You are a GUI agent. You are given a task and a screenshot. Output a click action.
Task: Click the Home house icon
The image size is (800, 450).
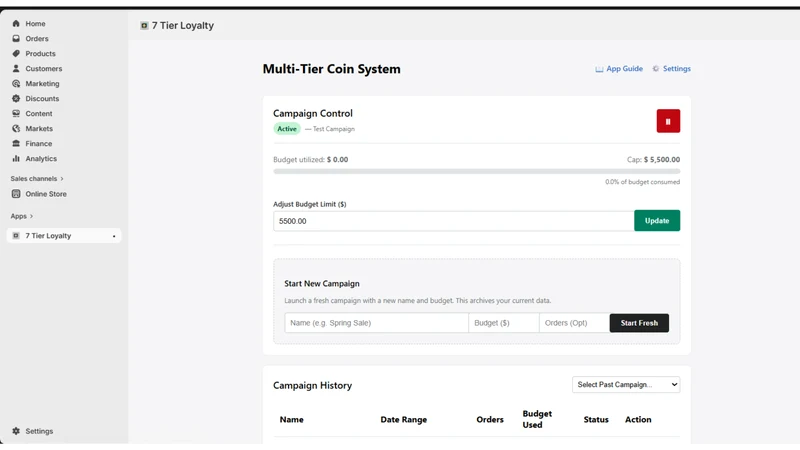tap(16, 23)
